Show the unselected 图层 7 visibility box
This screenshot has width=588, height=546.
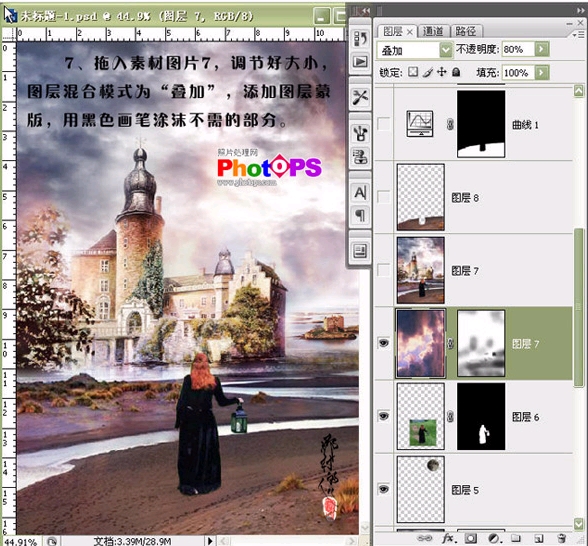[x=383, y=270]
